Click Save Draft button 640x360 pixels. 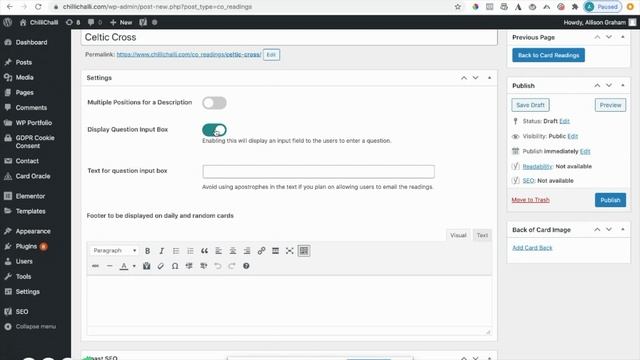point(530,105)
